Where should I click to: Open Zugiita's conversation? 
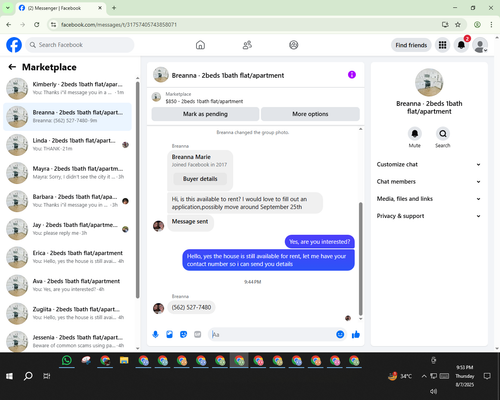point(67,313)
